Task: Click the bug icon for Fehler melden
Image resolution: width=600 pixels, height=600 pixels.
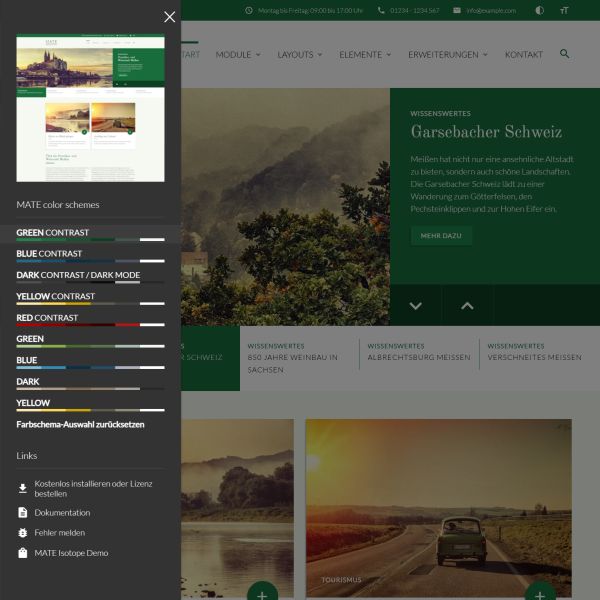Action: (23, 533)
